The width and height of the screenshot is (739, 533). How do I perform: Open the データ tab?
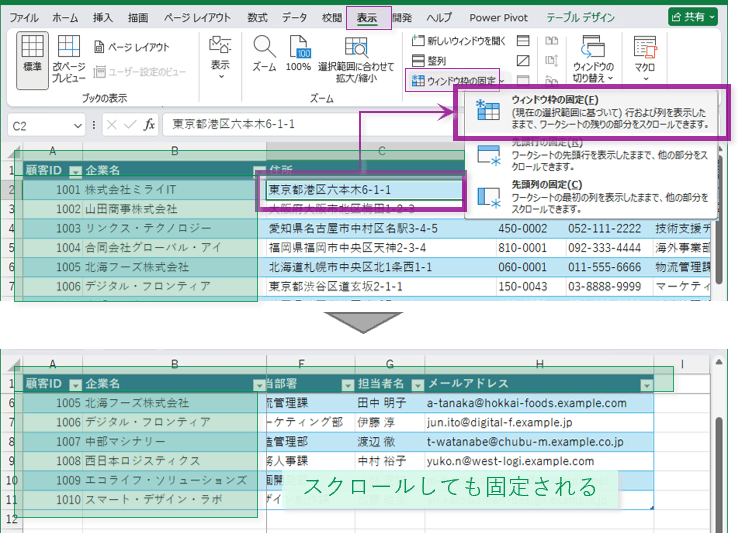[295, 18]
